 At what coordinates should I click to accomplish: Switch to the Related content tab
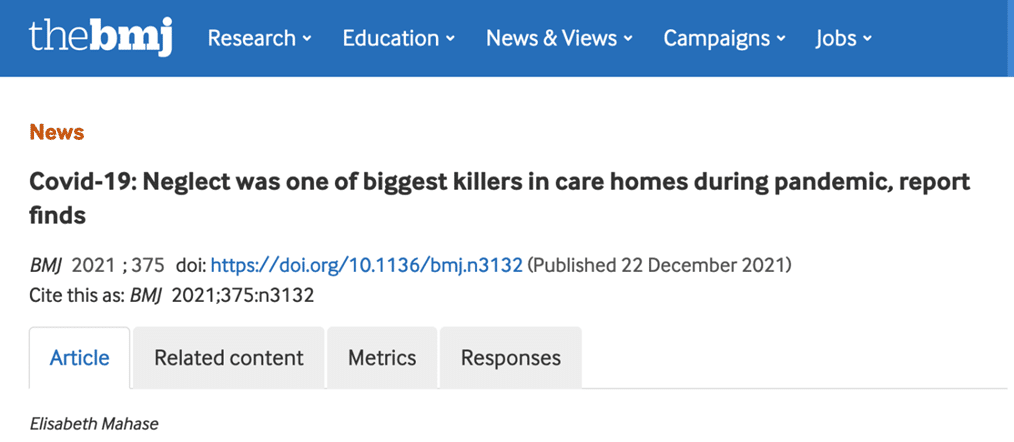pyautogui.click(x=229, y=357)
